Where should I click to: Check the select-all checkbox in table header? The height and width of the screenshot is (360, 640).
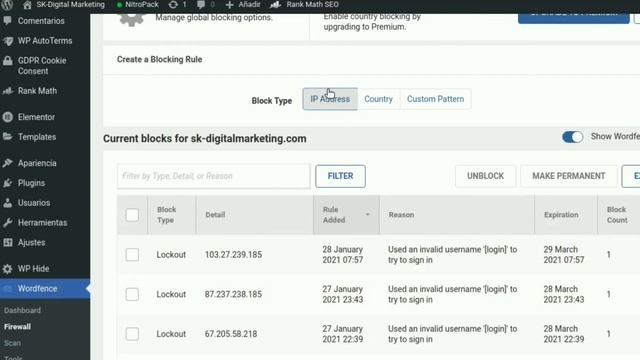(132, 215)
